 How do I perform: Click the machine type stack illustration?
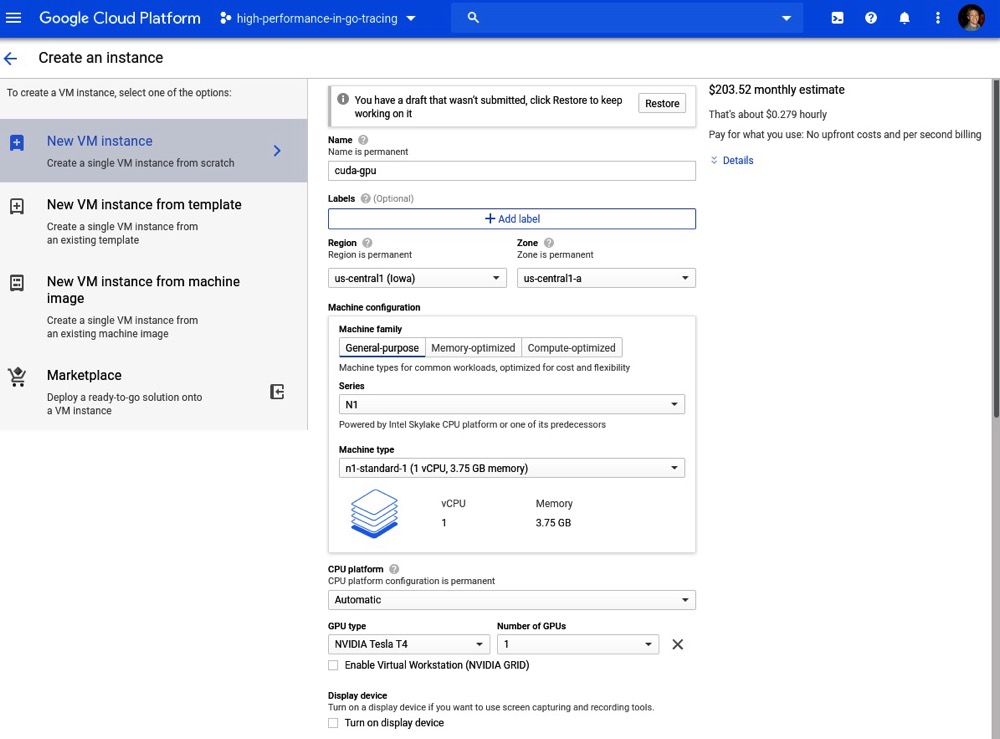click(x=374, y=513)
